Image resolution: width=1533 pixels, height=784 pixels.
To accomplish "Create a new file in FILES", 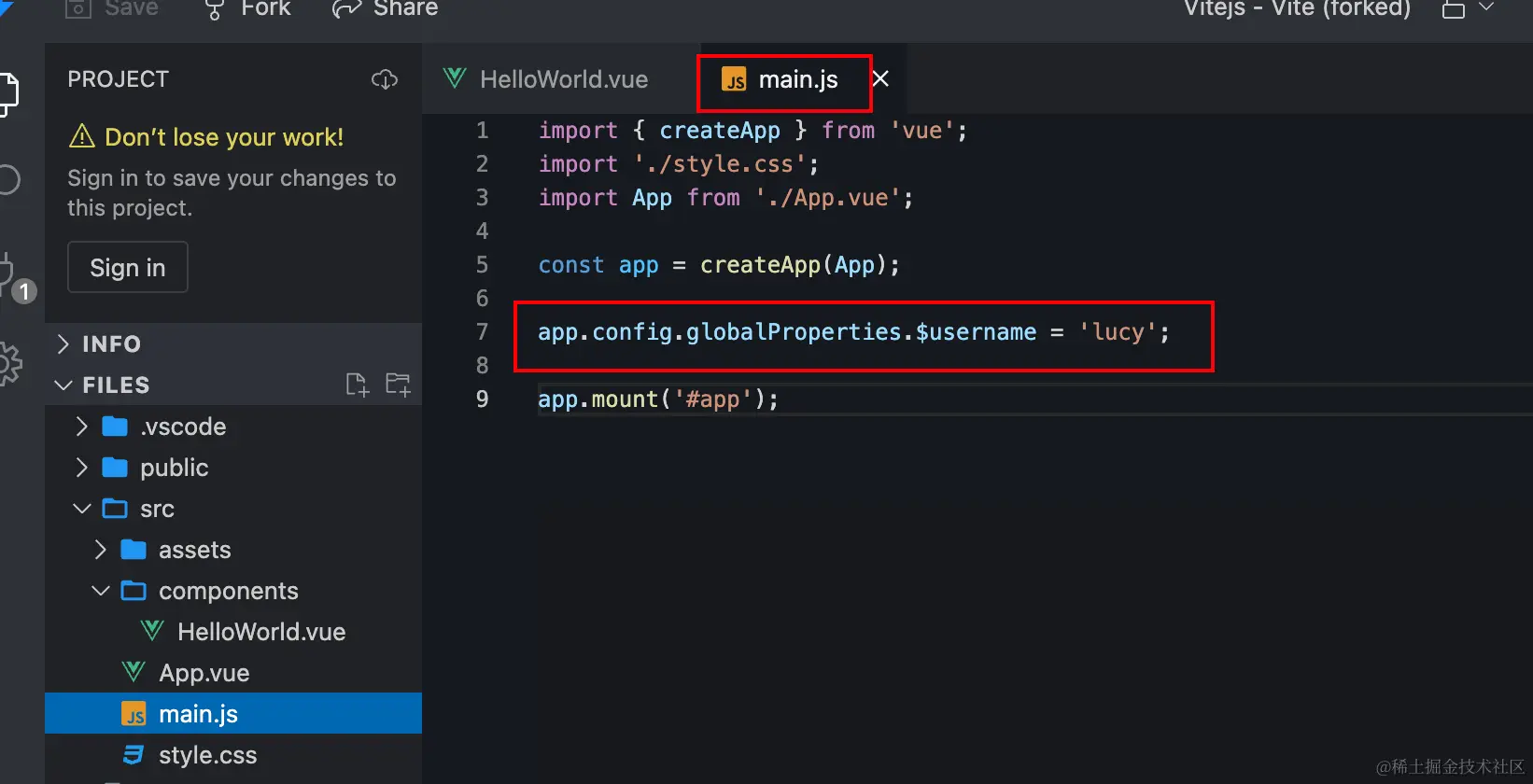I will [358, 385].
